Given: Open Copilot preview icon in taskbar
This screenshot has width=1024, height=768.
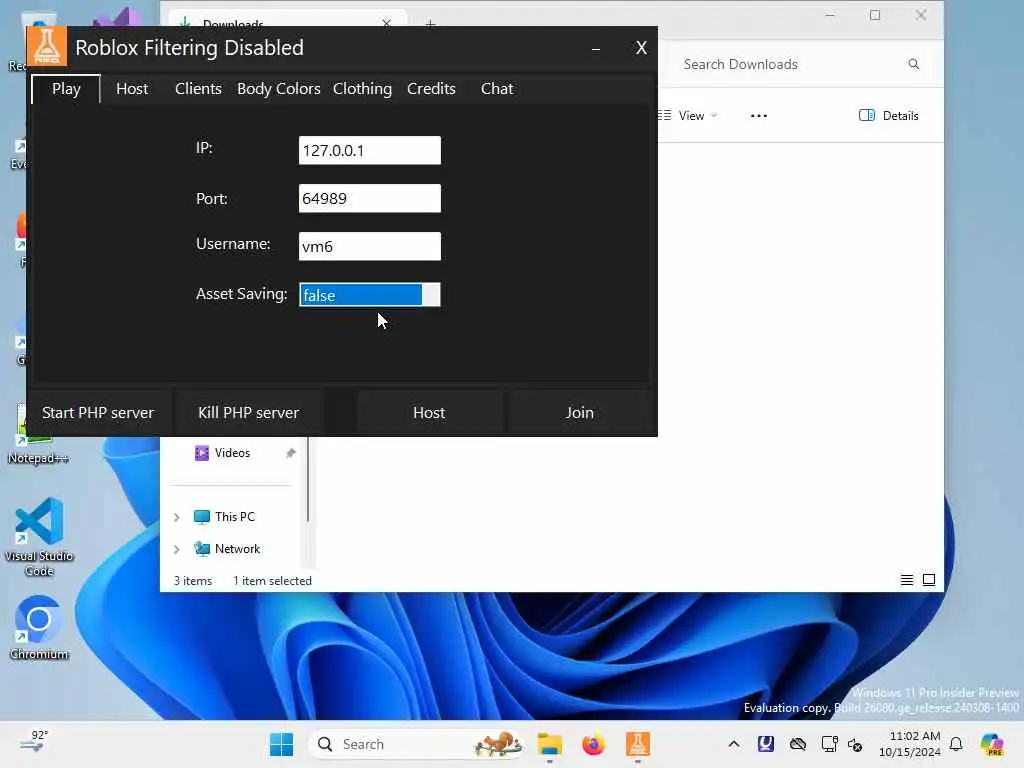Looking at the screenshot, I should [992, 744].
